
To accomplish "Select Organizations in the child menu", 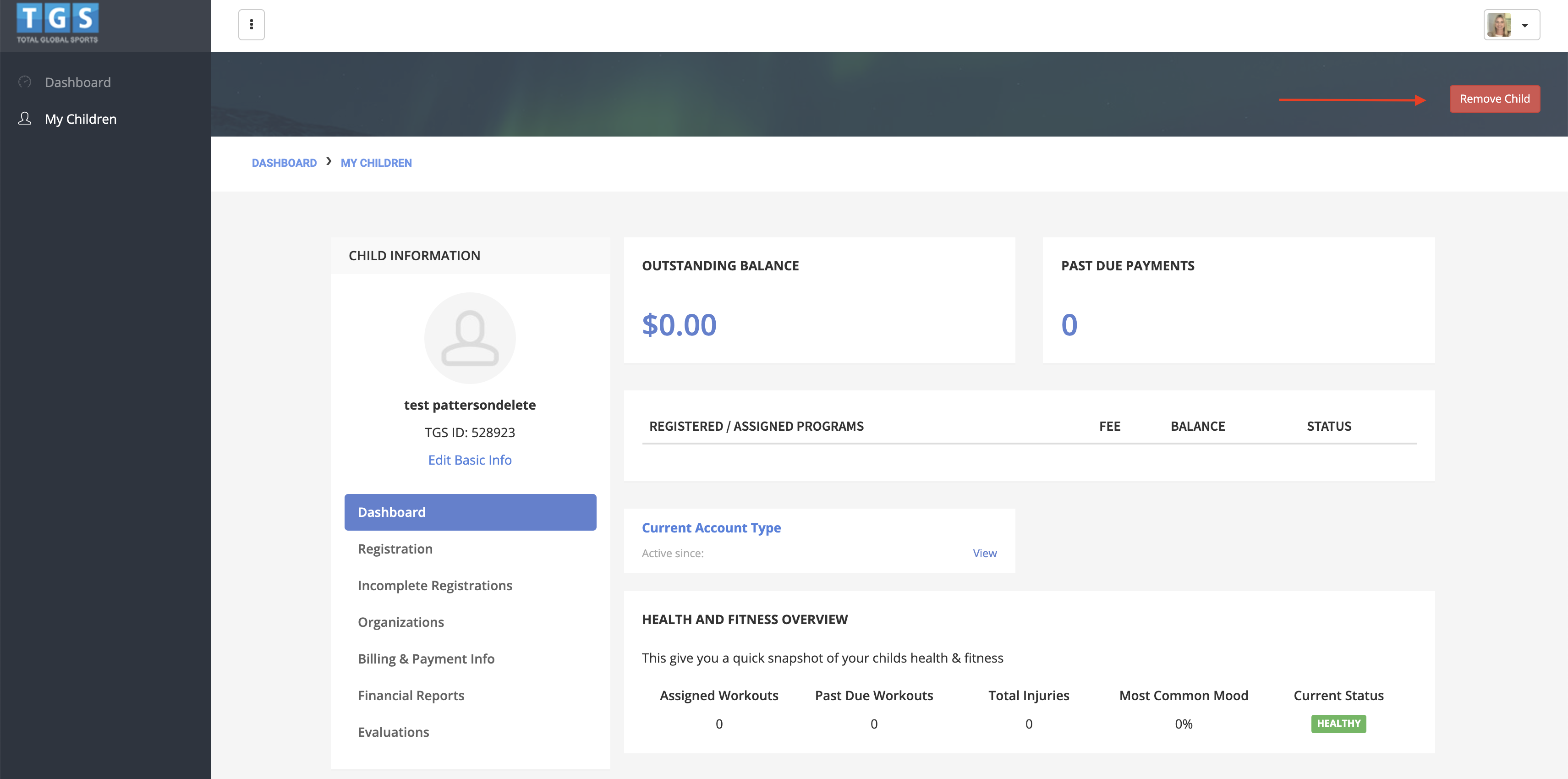I will click(400, 622).
